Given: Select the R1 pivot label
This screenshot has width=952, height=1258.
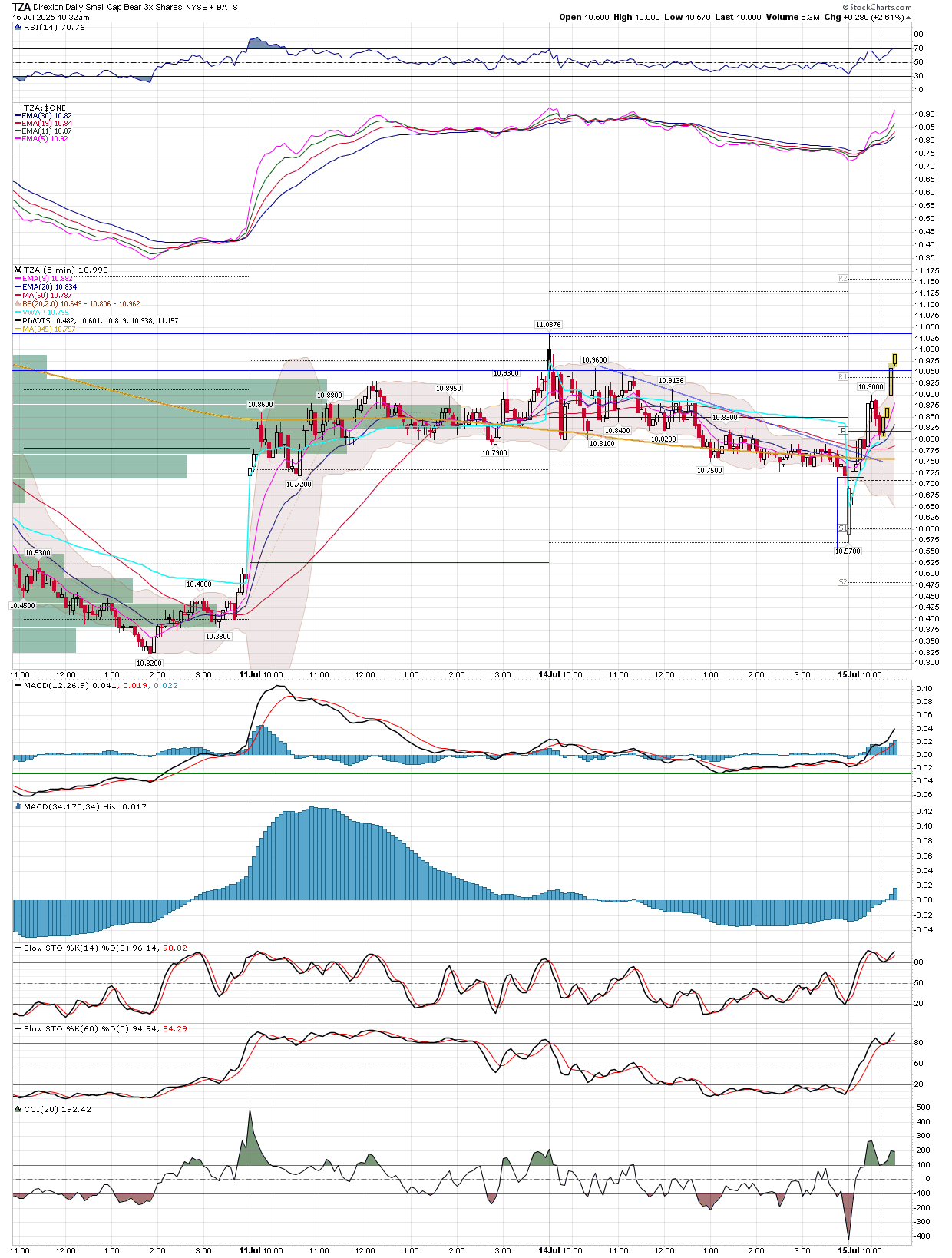Looking at the screenshot, I should 842,377.
